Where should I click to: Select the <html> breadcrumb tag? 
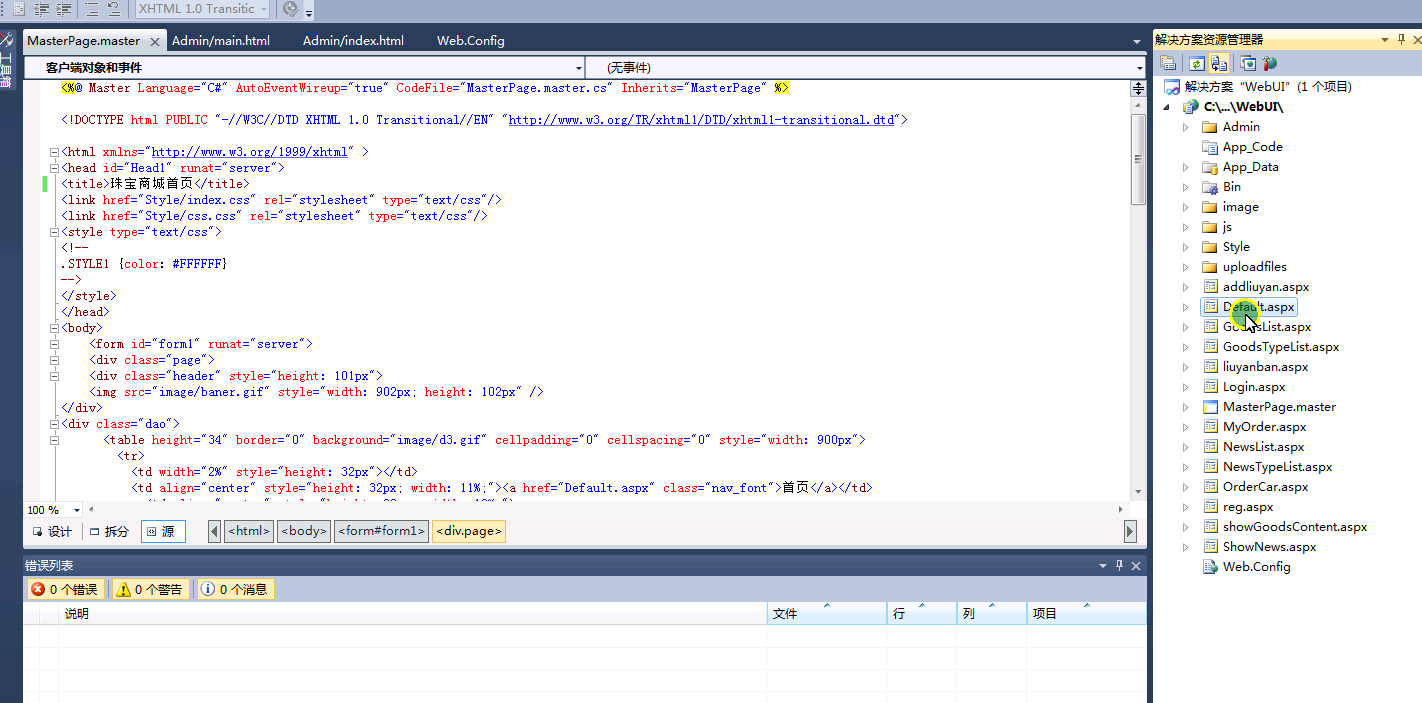249,532
